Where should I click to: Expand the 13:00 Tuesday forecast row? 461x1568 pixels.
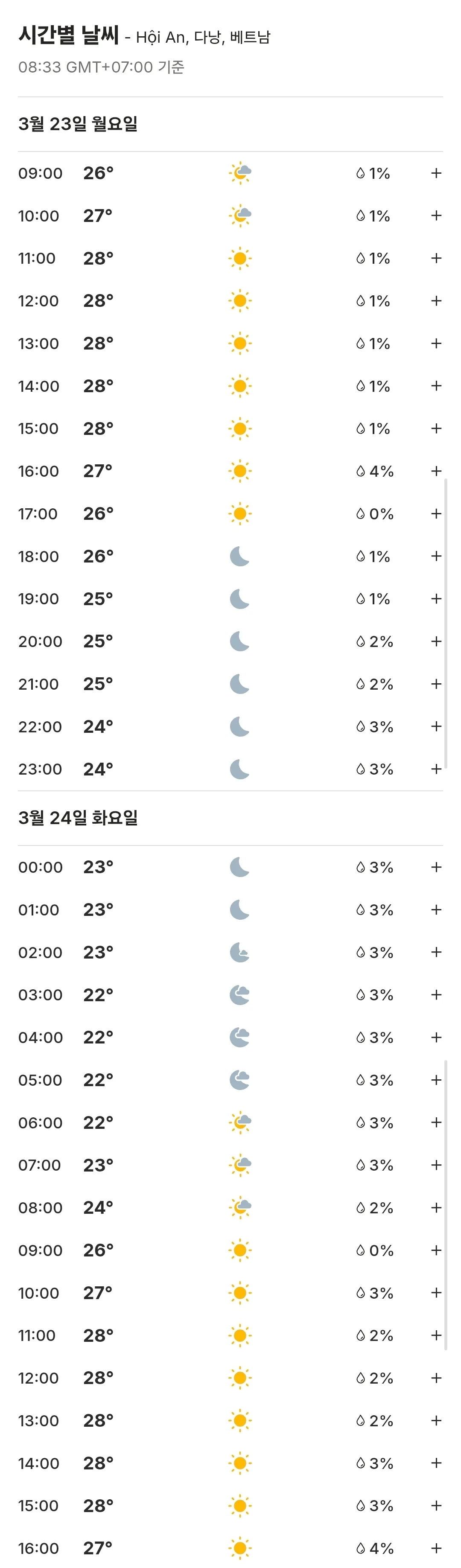436,1421
